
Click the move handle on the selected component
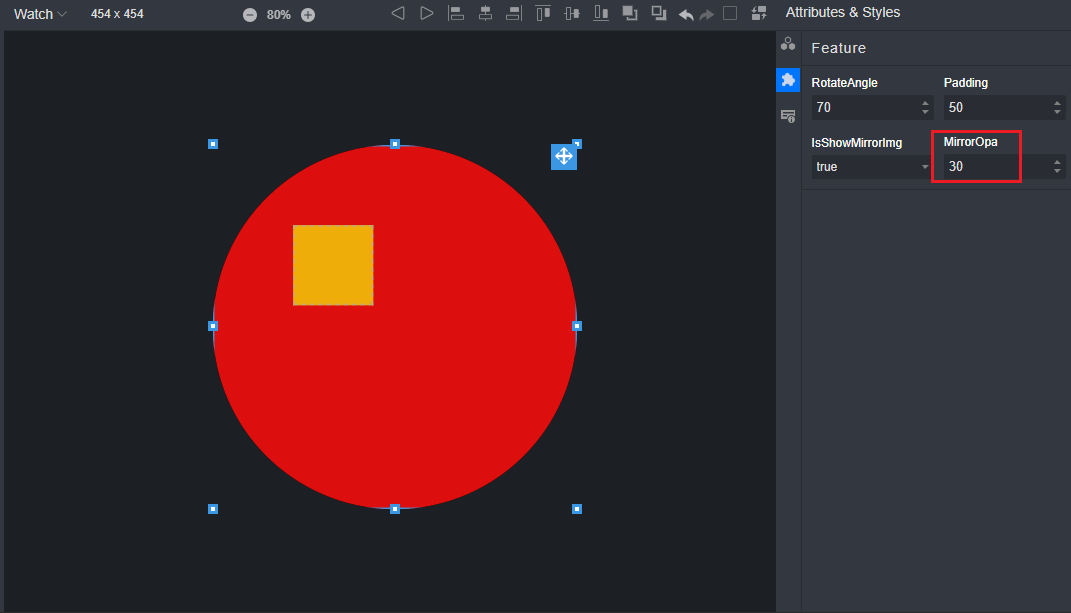point(564,156)
